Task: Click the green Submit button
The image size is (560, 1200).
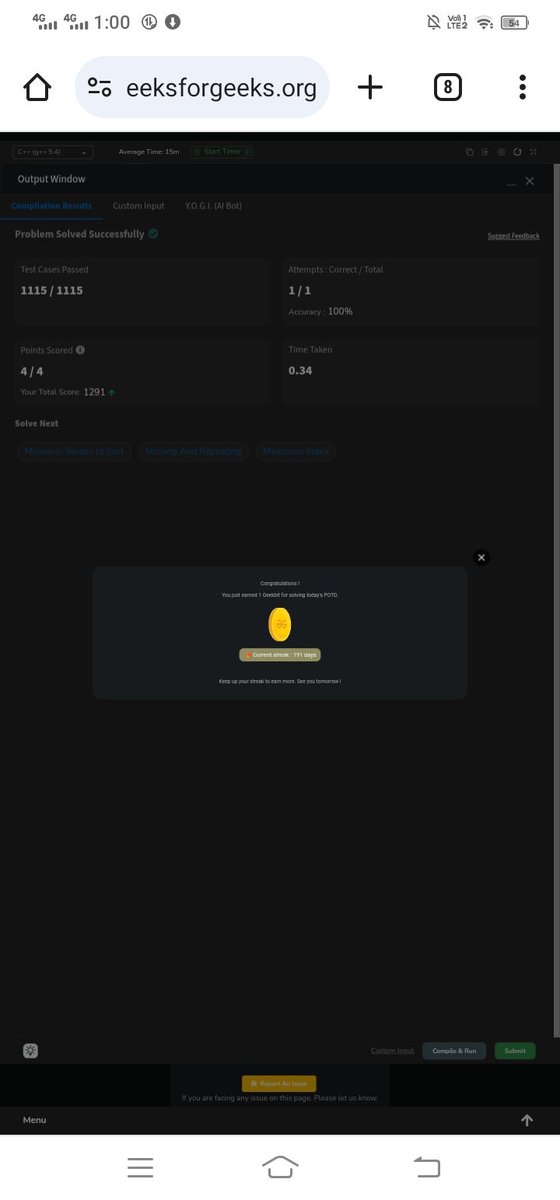Action: click(515, 1051)
